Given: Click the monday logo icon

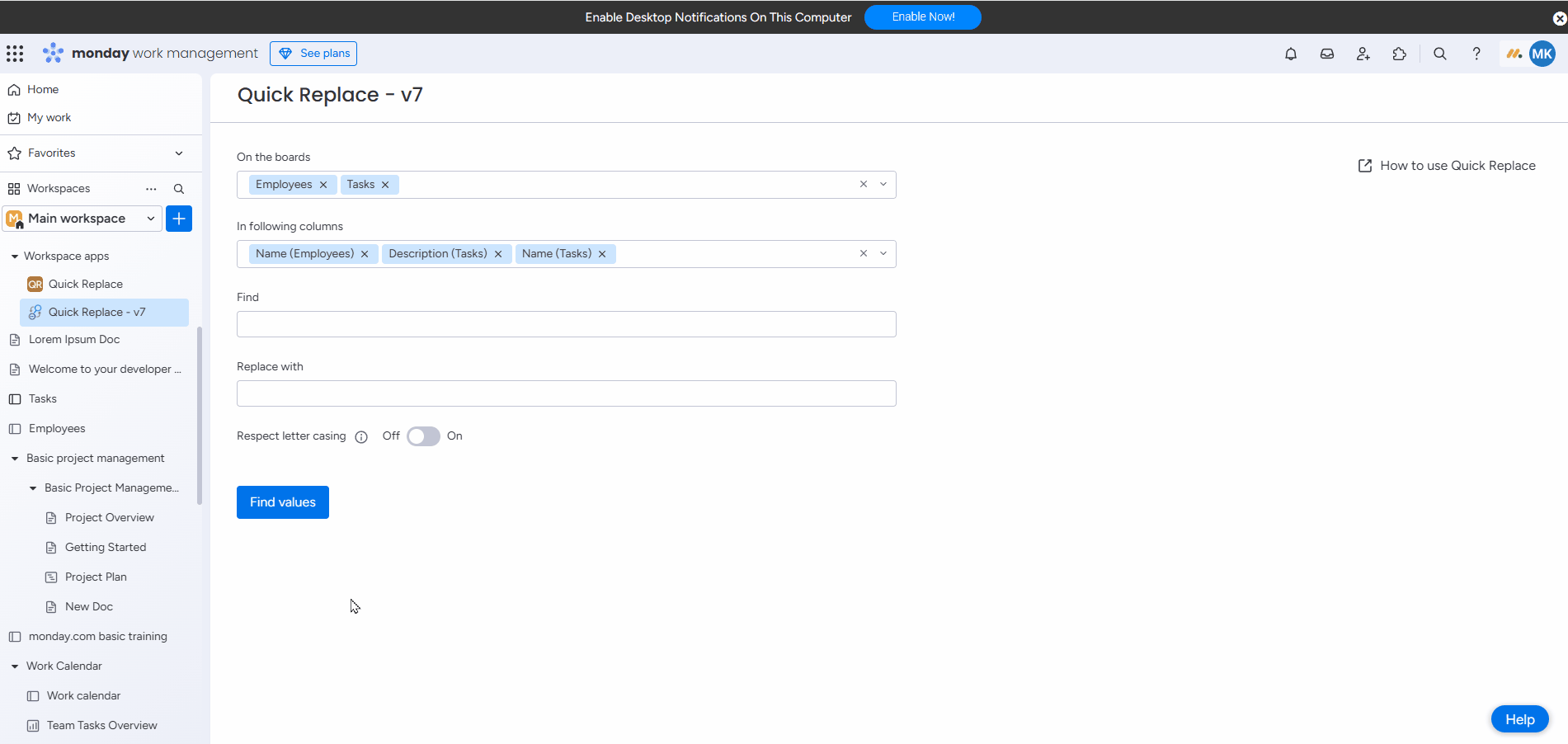Looking at the screenshot, I should (53, 53).
